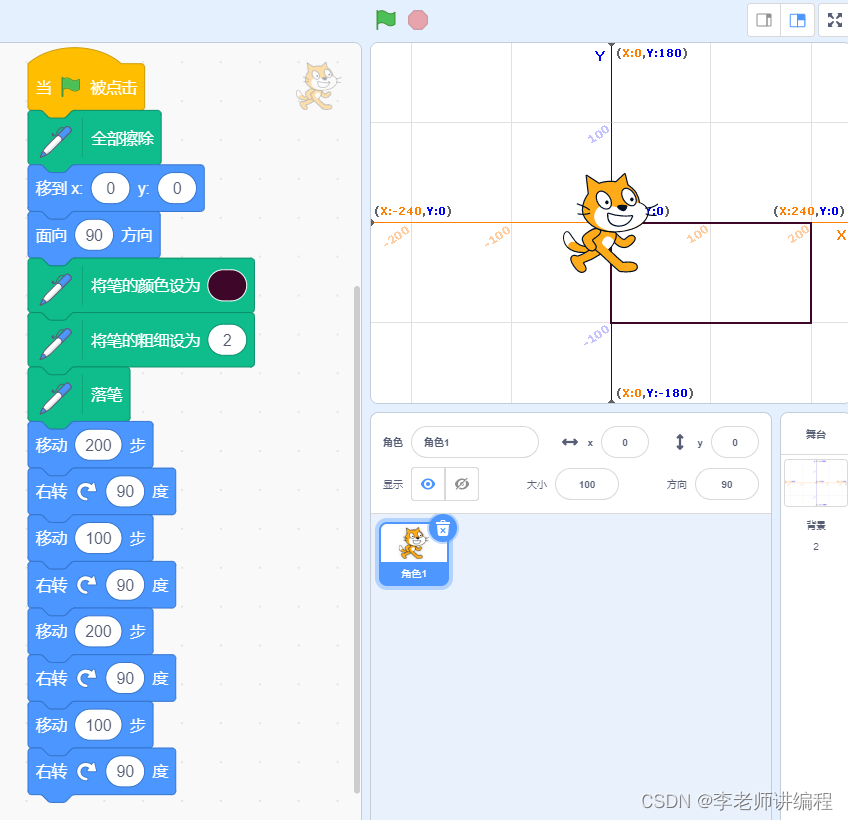848x820 pixels.
Task: Switch to large stage layout
Action: 797,21
